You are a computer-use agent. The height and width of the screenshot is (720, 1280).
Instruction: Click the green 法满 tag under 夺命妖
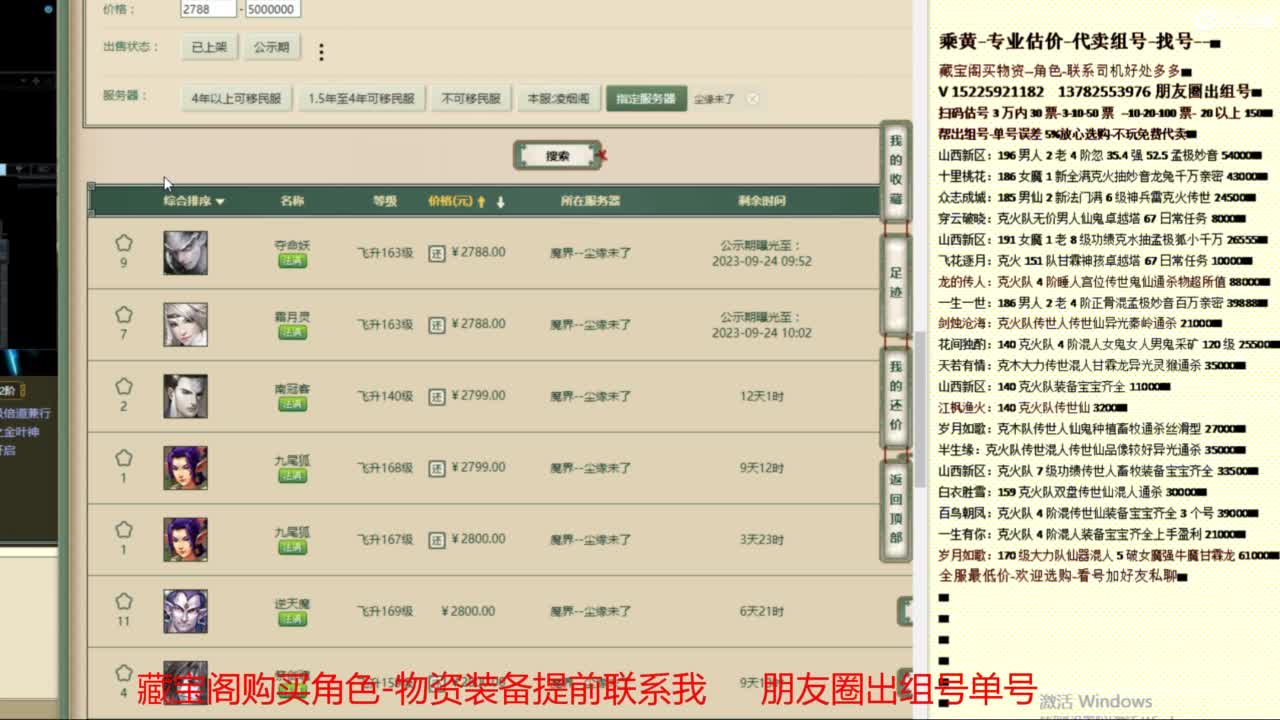pyautogui.click(x=292, y=261)
